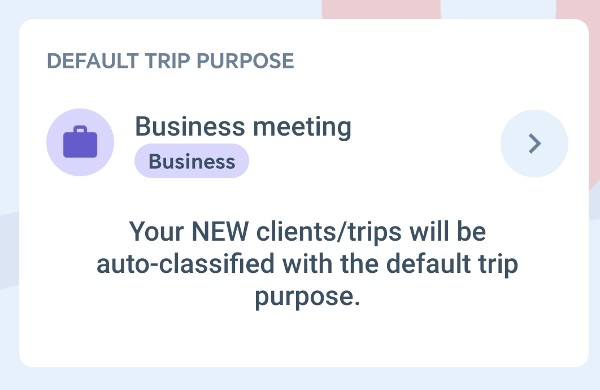Image resolution: width=600 pixels, height=390 pixels.
Task: Click the purple Business category tag
Action: point(192,161)
